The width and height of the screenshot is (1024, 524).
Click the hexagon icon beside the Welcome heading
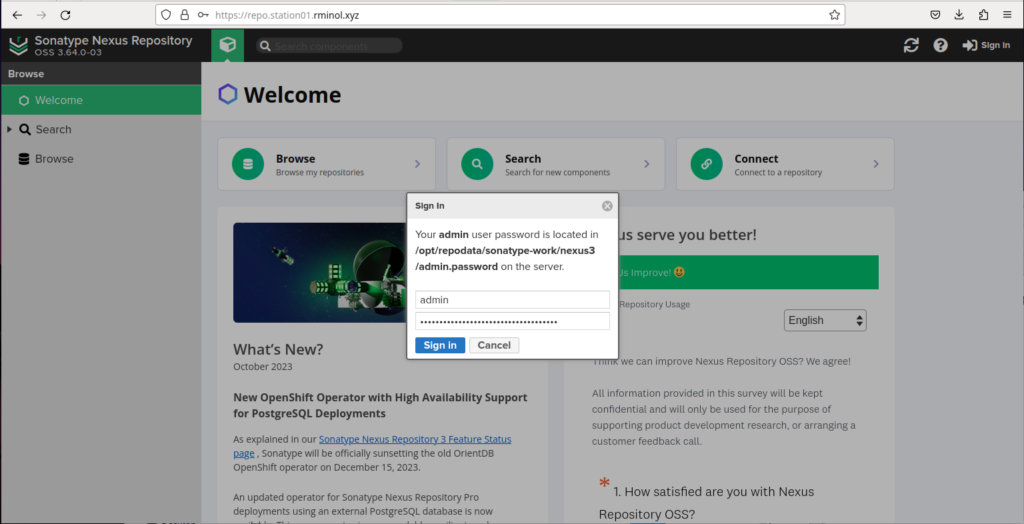click(x=228, y=95)
